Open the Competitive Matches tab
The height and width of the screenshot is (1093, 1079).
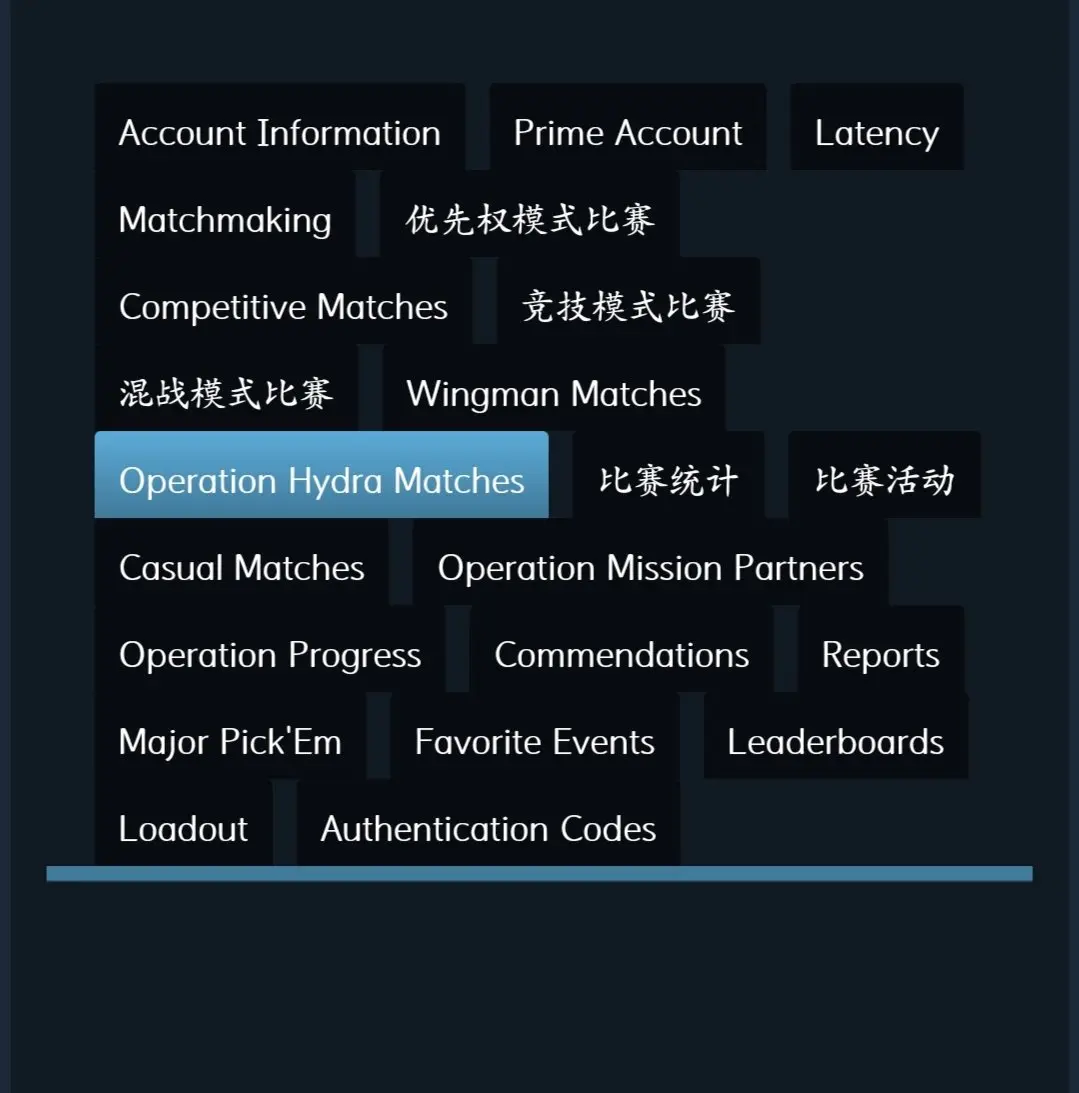point(283,301)
